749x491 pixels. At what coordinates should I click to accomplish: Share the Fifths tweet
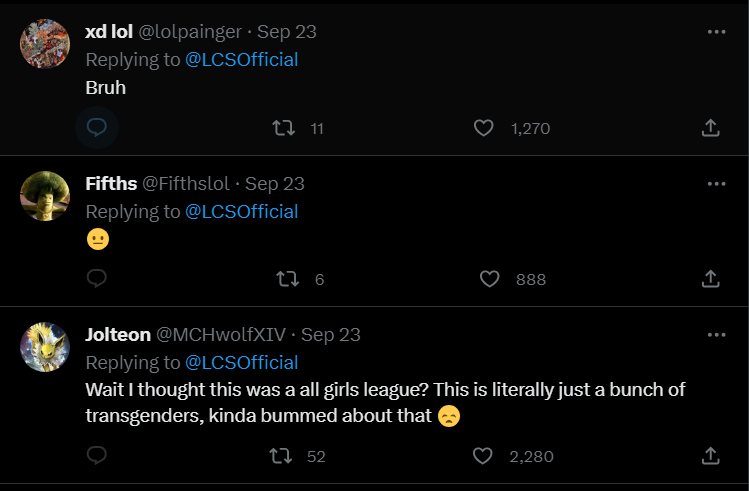pyautogui.click(x=710, y=279)
